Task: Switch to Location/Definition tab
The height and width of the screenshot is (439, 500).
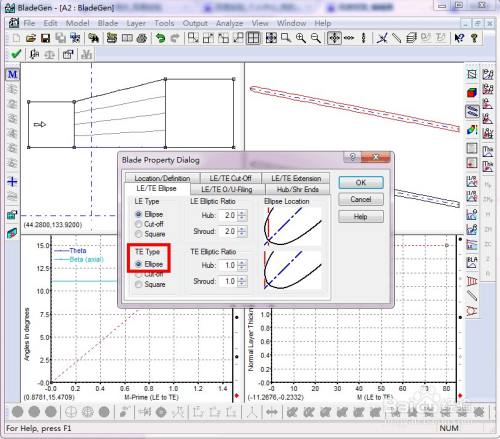Action: click(162, 178)
